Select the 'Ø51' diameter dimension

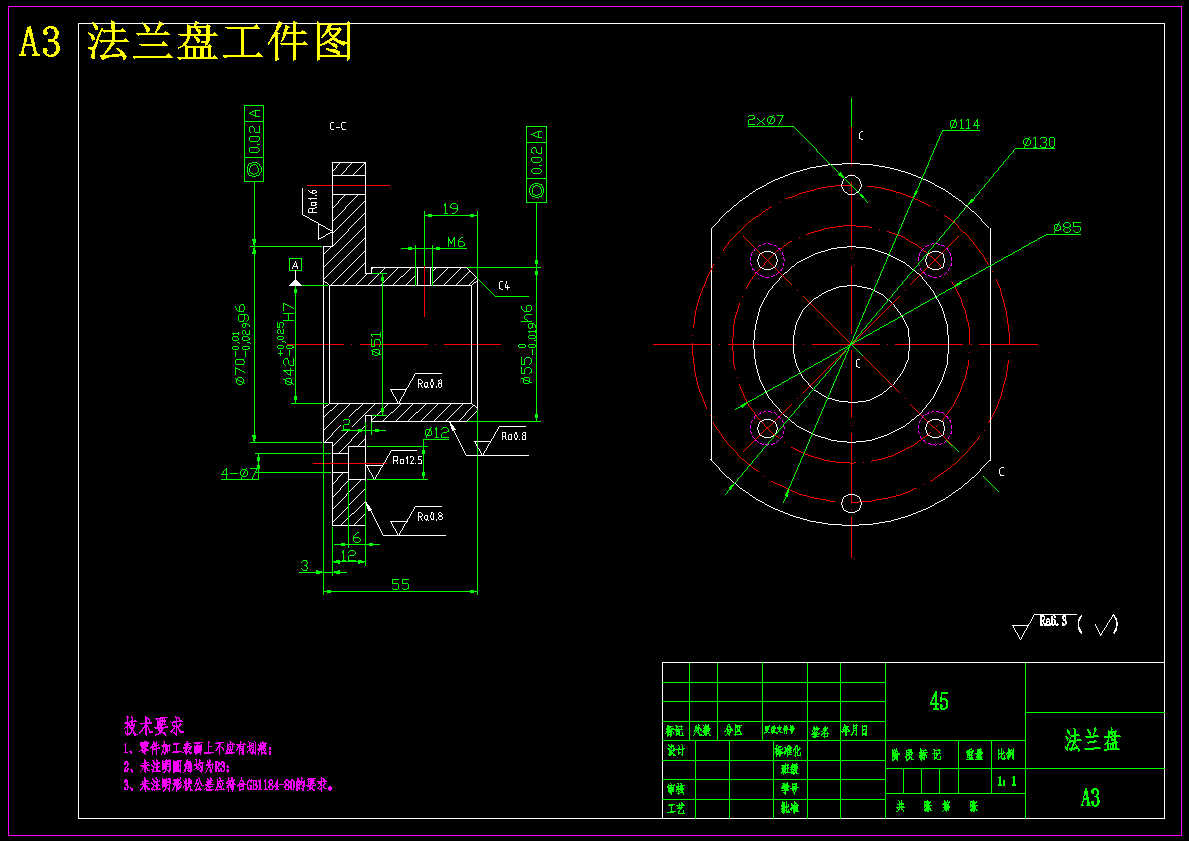point(377,344)
